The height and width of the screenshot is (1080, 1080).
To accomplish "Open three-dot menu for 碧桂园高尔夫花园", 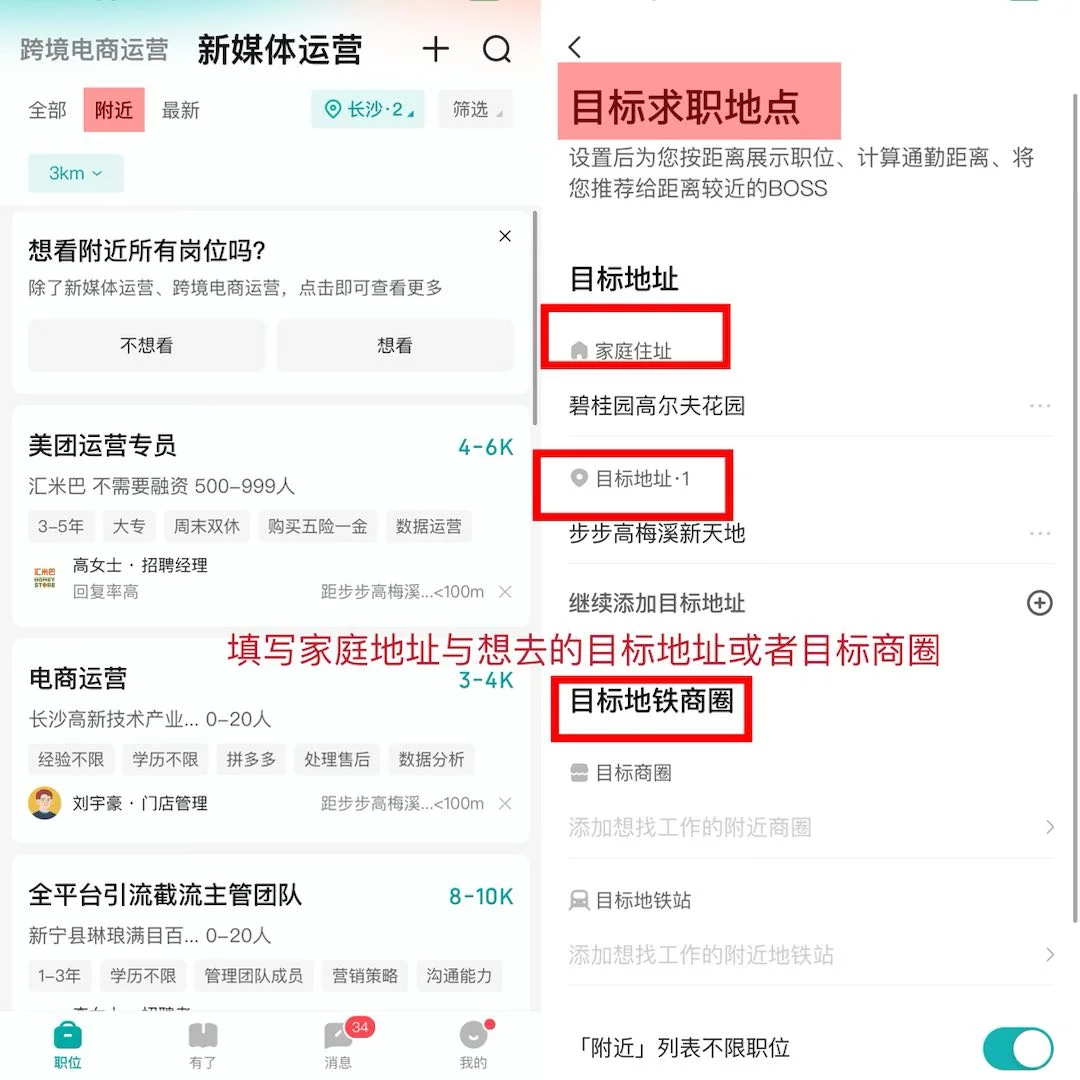I will coord(1039,406).
